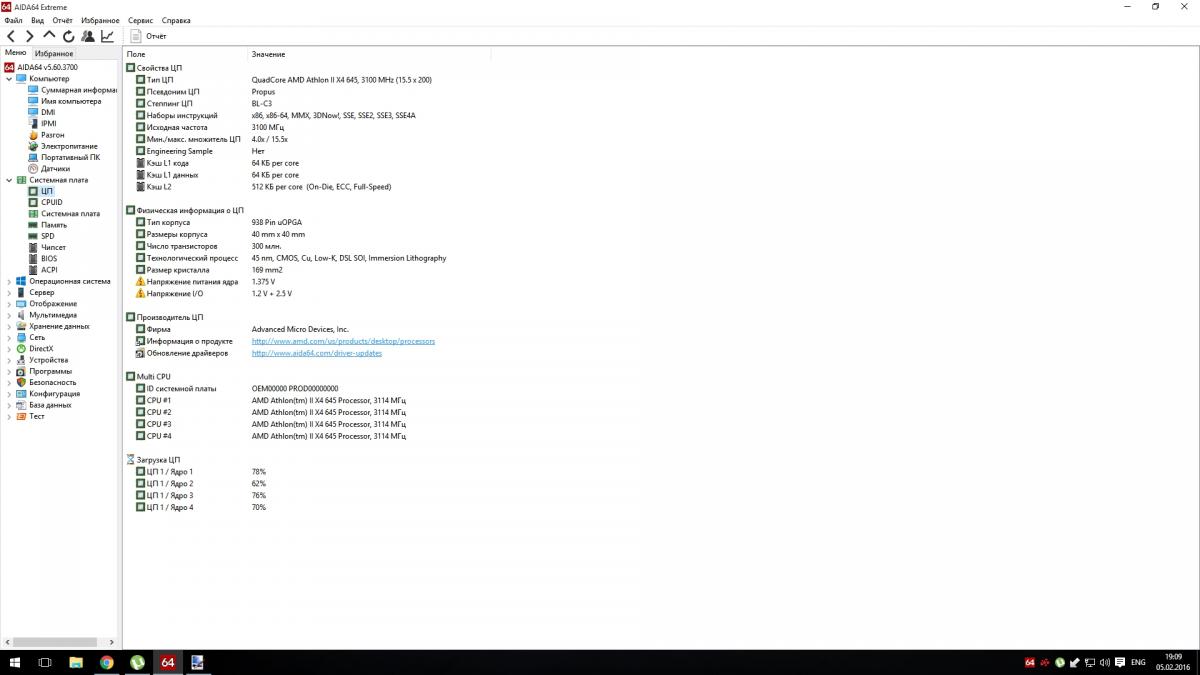Expand the Тест tree branch
Image resolution: width=1200 pixels, height=675 pixels.
pos(9,416)
